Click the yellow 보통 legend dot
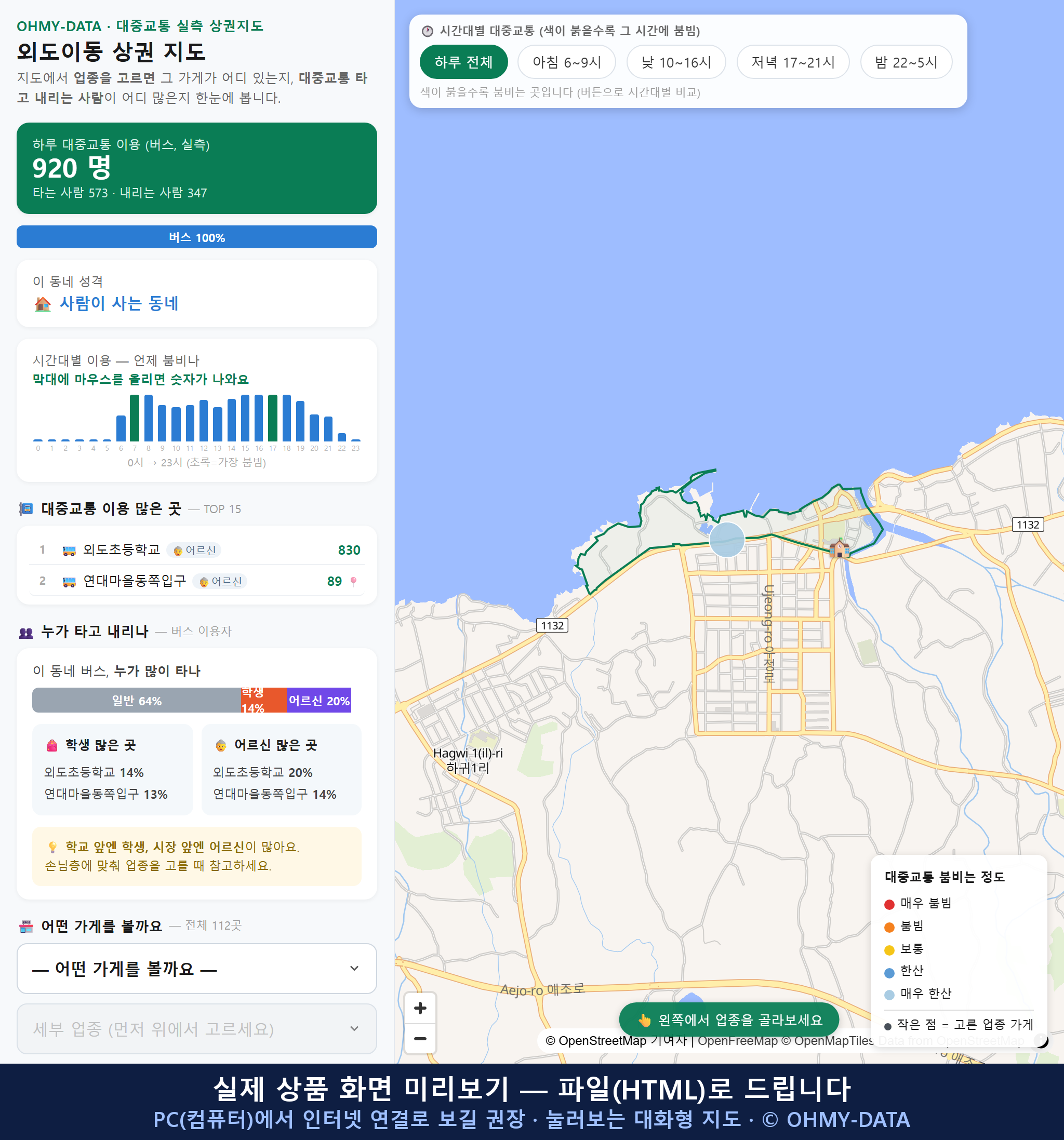Viewport: 1064px width, 1140px height. pyautogui.click(x=889, y=950)
